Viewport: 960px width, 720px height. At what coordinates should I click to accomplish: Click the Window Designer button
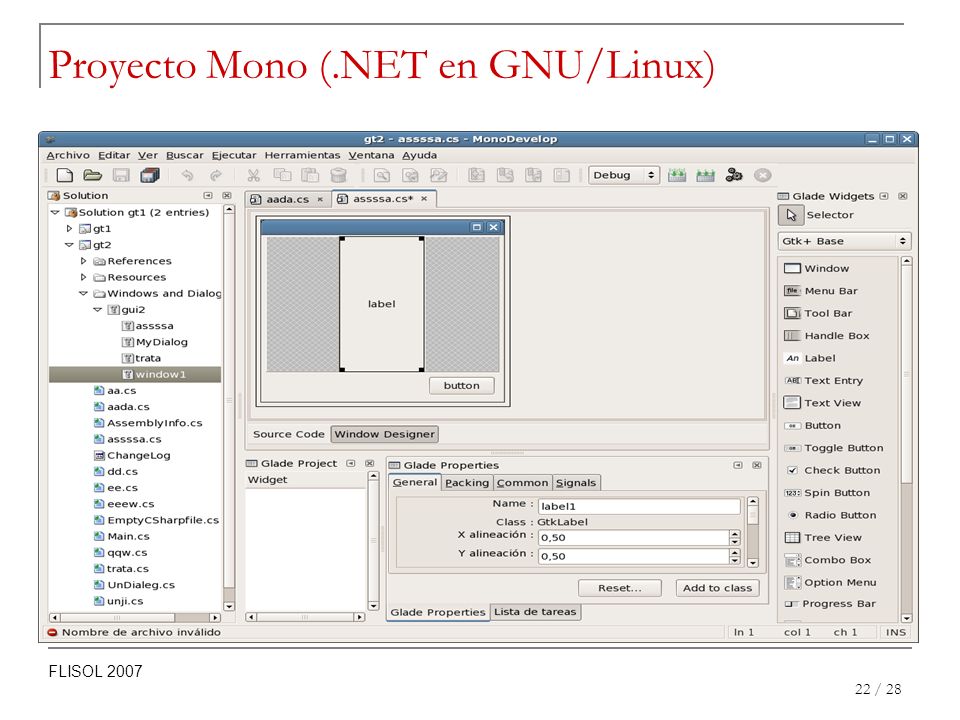coord(384,434)
